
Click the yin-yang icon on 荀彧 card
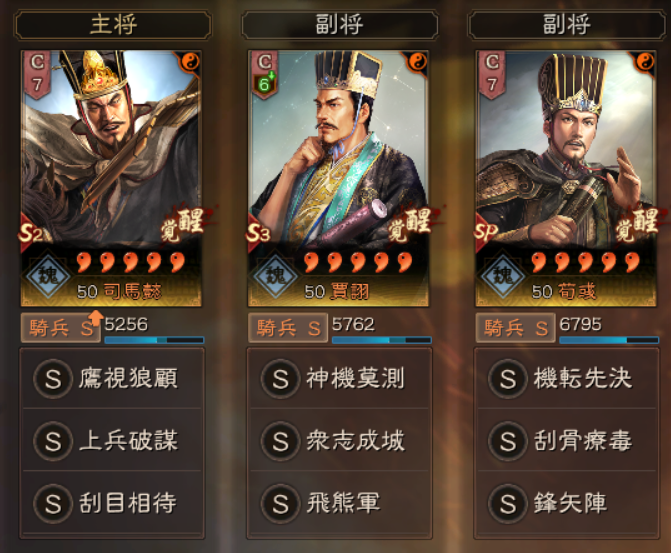tap(644, 62)
